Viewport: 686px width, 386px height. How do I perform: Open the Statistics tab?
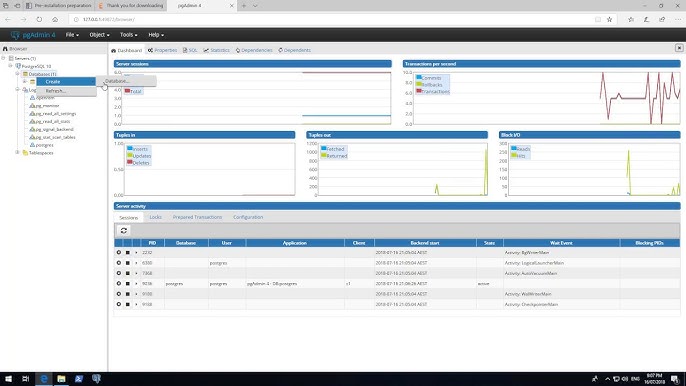click(x=217, y=50)
